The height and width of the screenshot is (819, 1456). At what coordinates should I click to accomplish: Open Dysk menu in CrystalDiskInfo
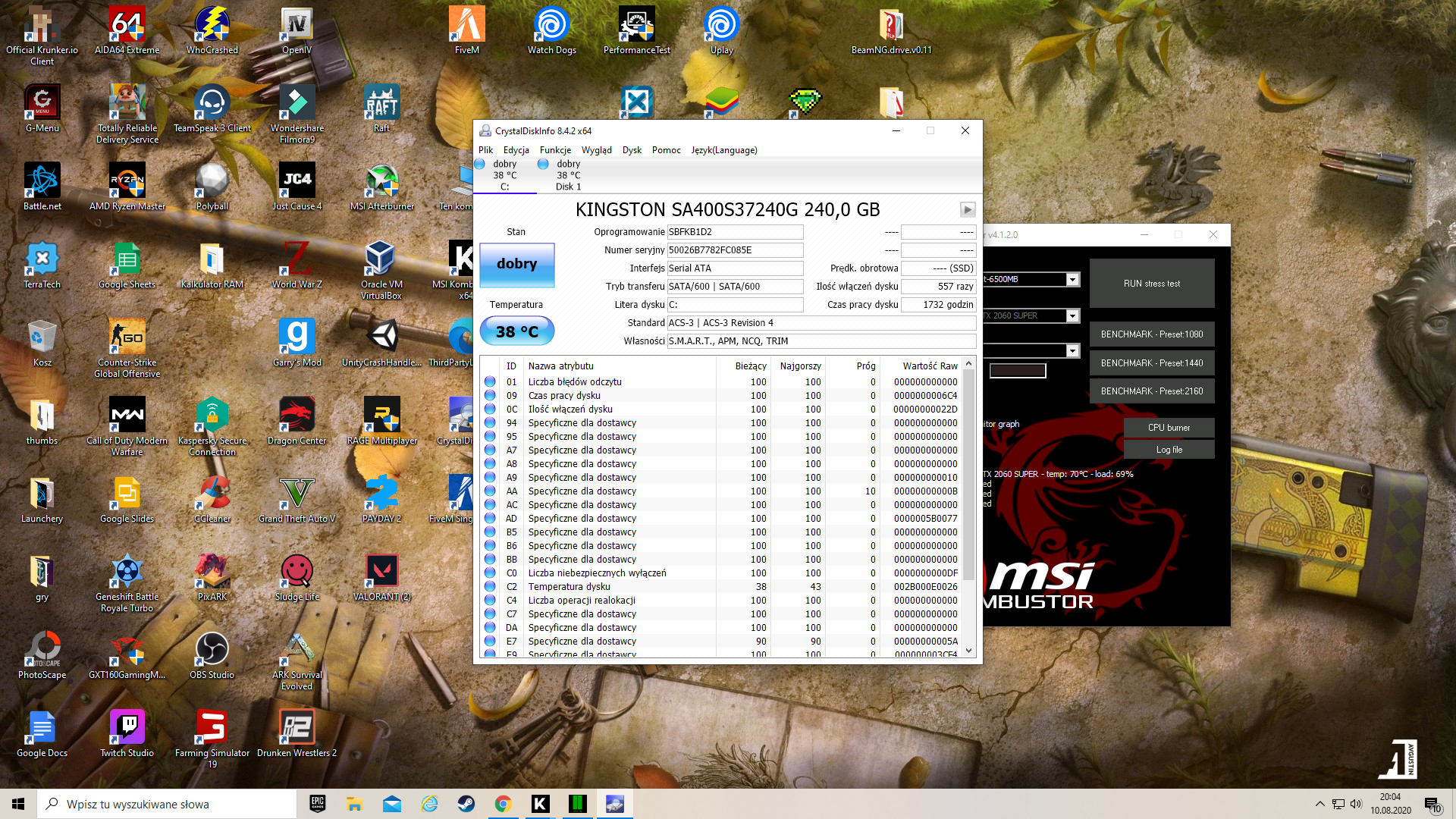632,150
